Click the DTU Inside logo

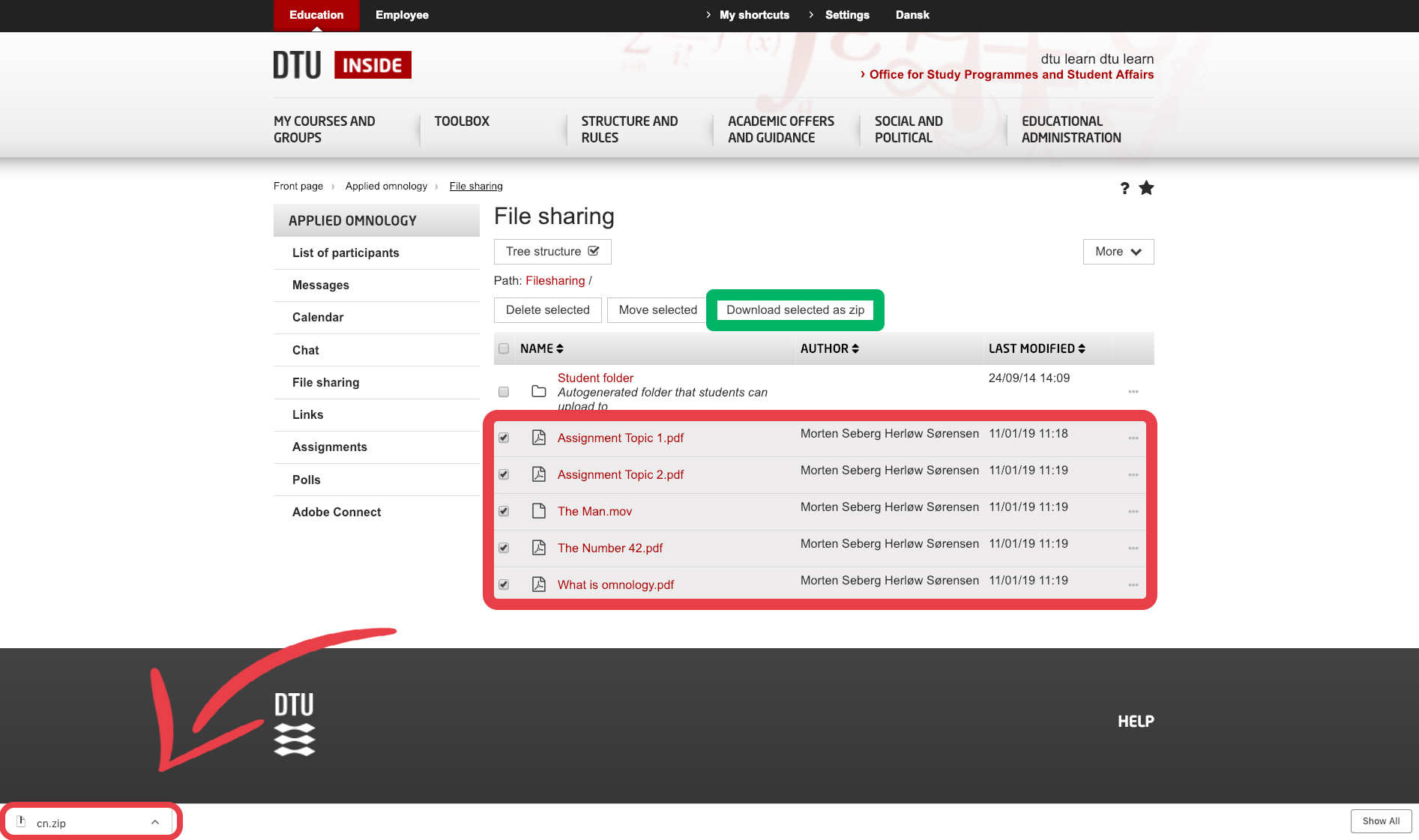[342, 65]
